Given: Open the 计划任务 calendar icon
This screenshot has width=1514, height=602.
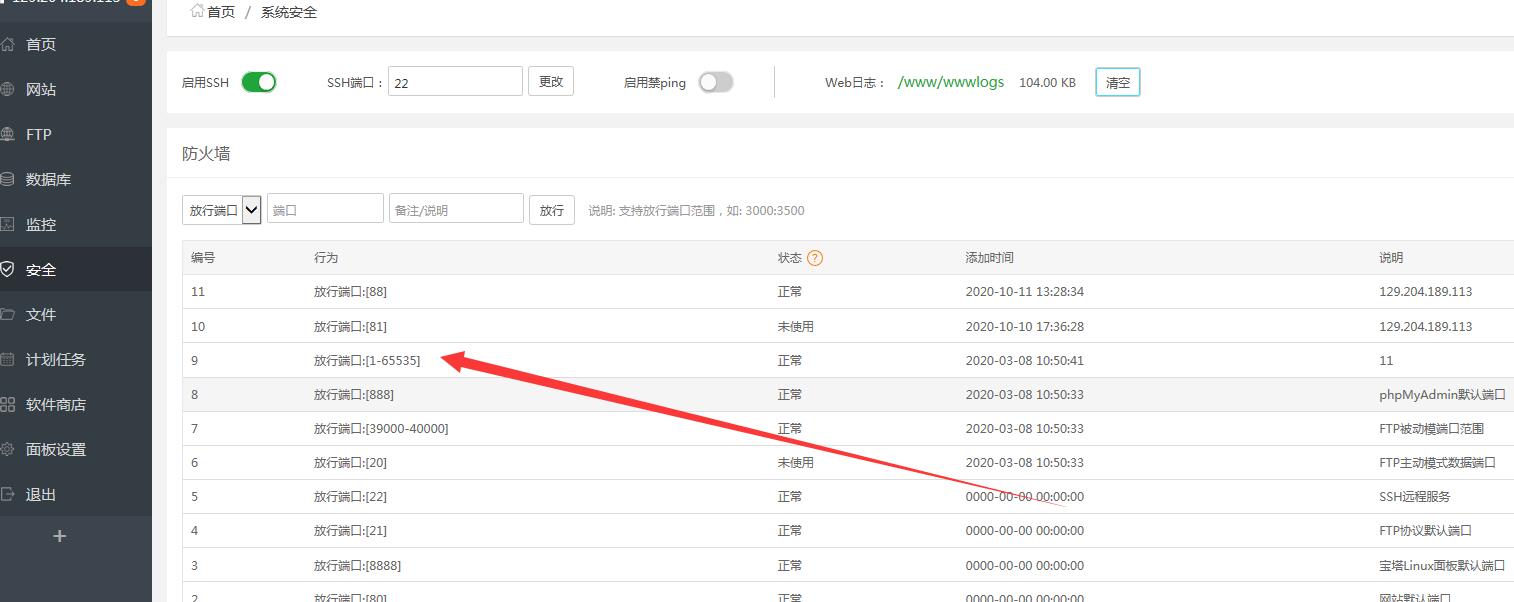Looking at the screenshot, I should tap(7, 359).
